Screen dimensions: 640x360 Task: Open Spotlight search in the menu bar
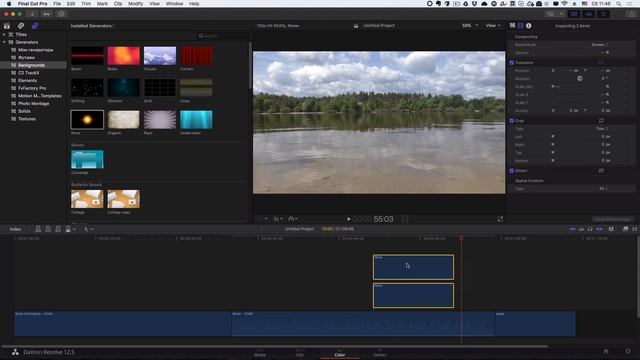tap(619, 4)
